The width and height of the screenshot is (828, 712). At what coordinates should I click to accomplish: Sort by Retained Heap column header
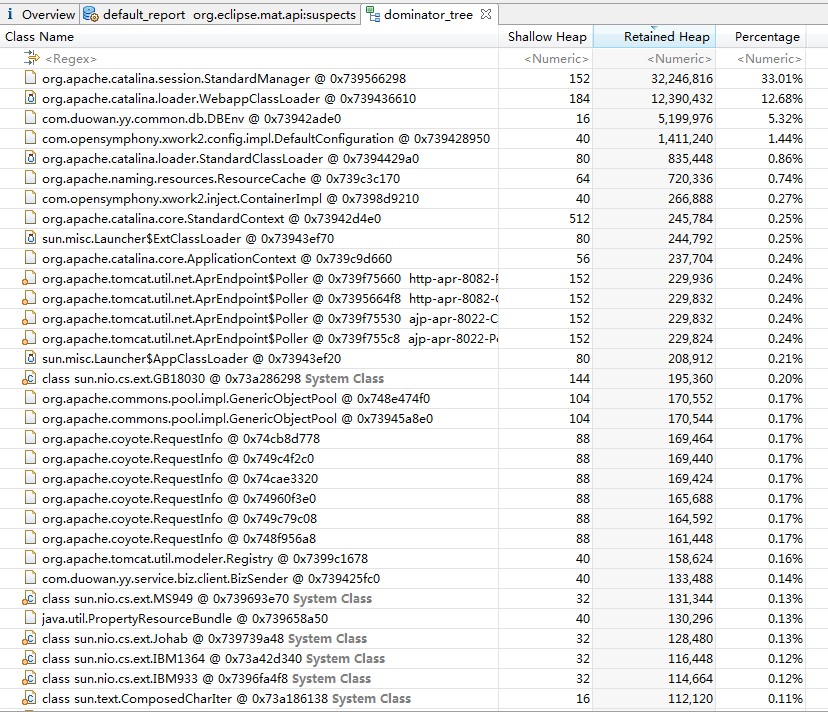click(x=654, y=36)
